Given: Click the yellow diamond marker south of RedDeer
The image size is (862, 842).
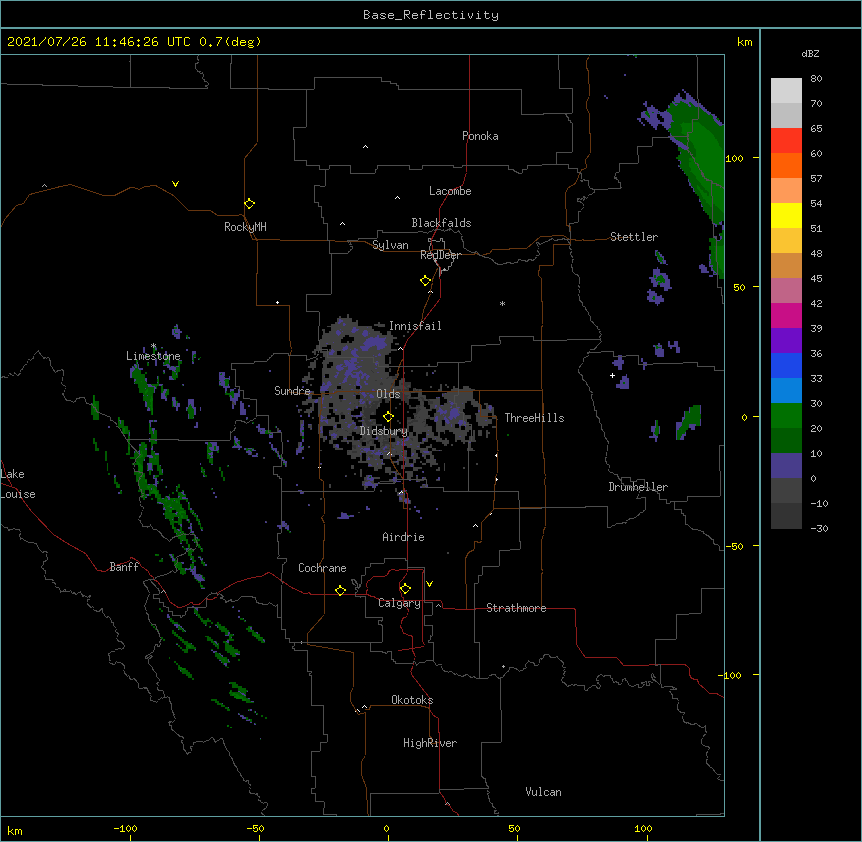Looking at the screenshot, I should (x=425, y=281).
